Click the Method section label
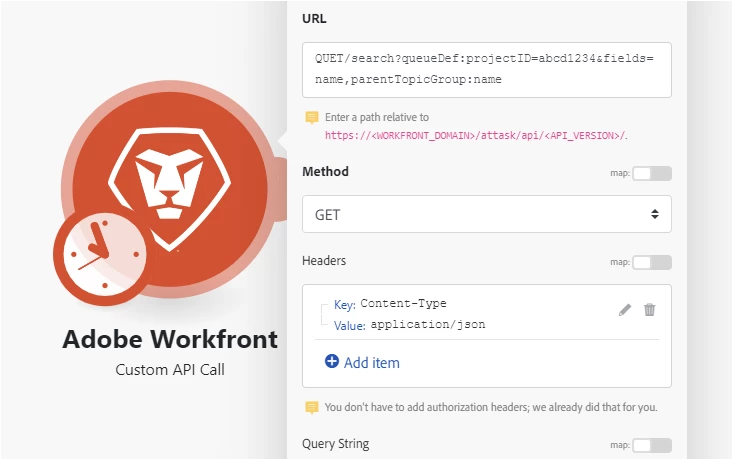The width and height of the screenshot is (733, 460). tap(325, 172)
